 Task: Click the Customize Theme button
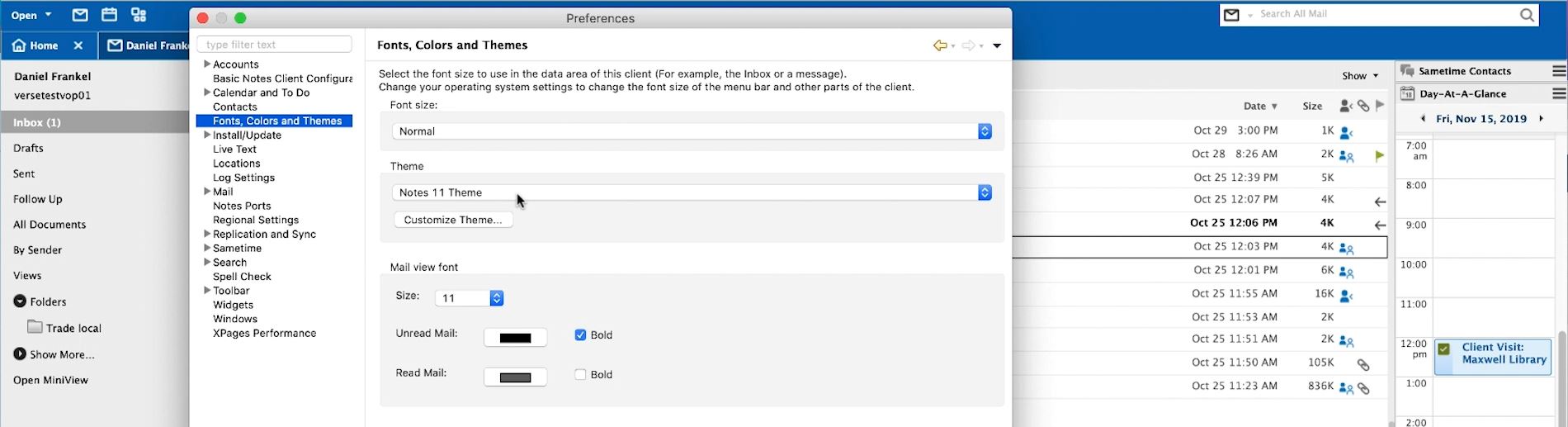(453, 220)
